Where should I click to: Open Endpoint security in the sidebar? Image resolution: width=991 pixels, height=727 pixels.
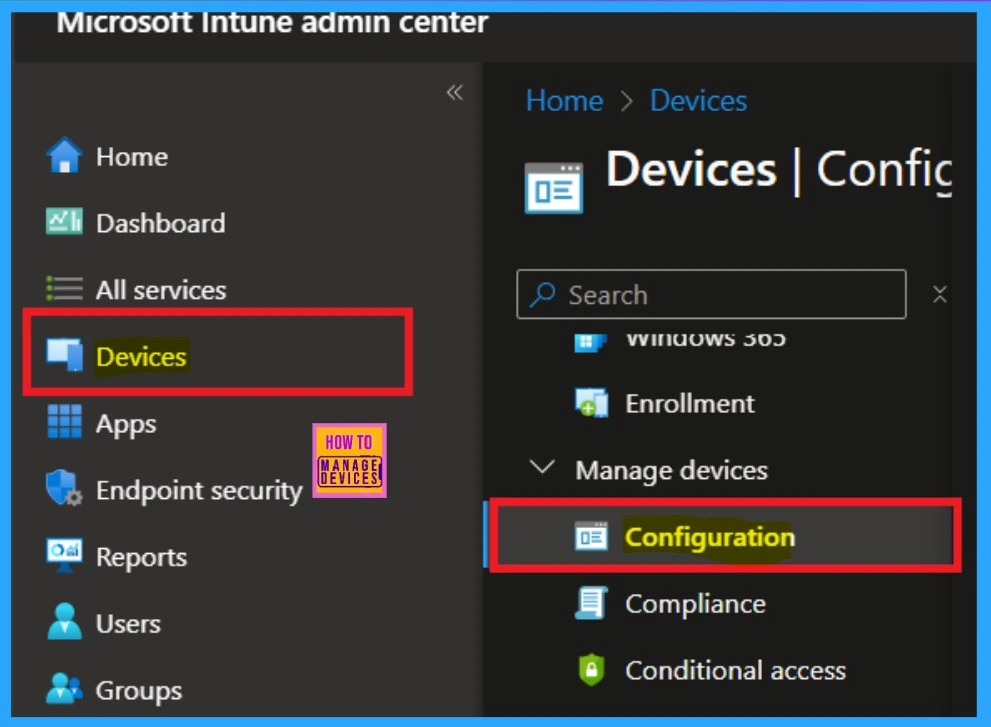click(x=199, y=491)
